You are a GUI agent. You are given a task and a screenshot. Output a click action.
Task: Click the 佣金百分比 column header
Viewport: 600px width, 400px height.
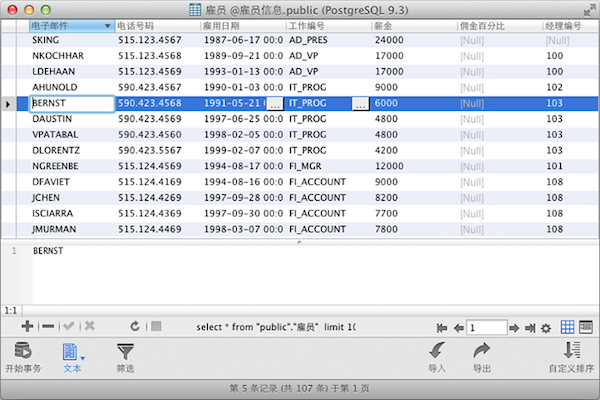click(500, 26)
